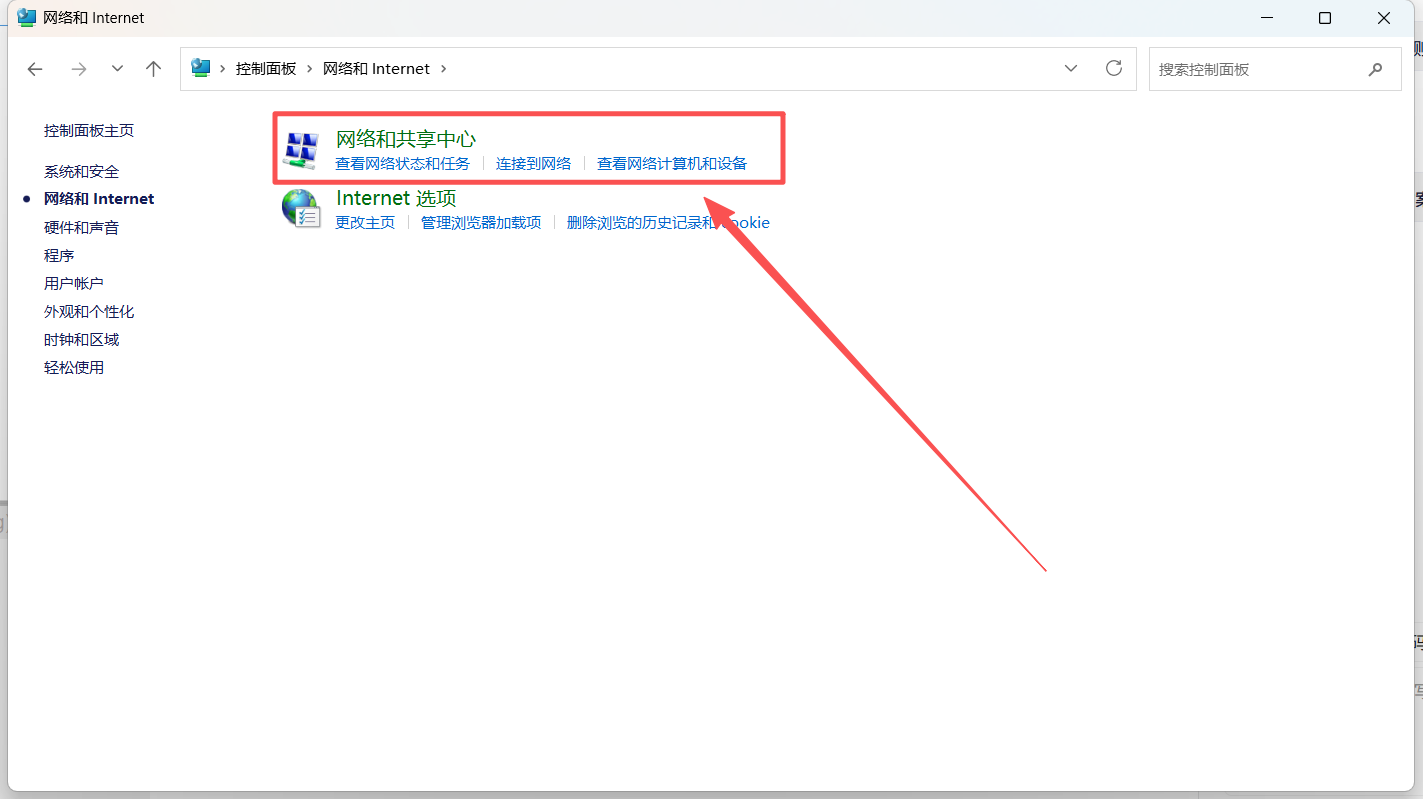Click the title bar window icon
1423x799 pixels.
(x=27, y=17)
